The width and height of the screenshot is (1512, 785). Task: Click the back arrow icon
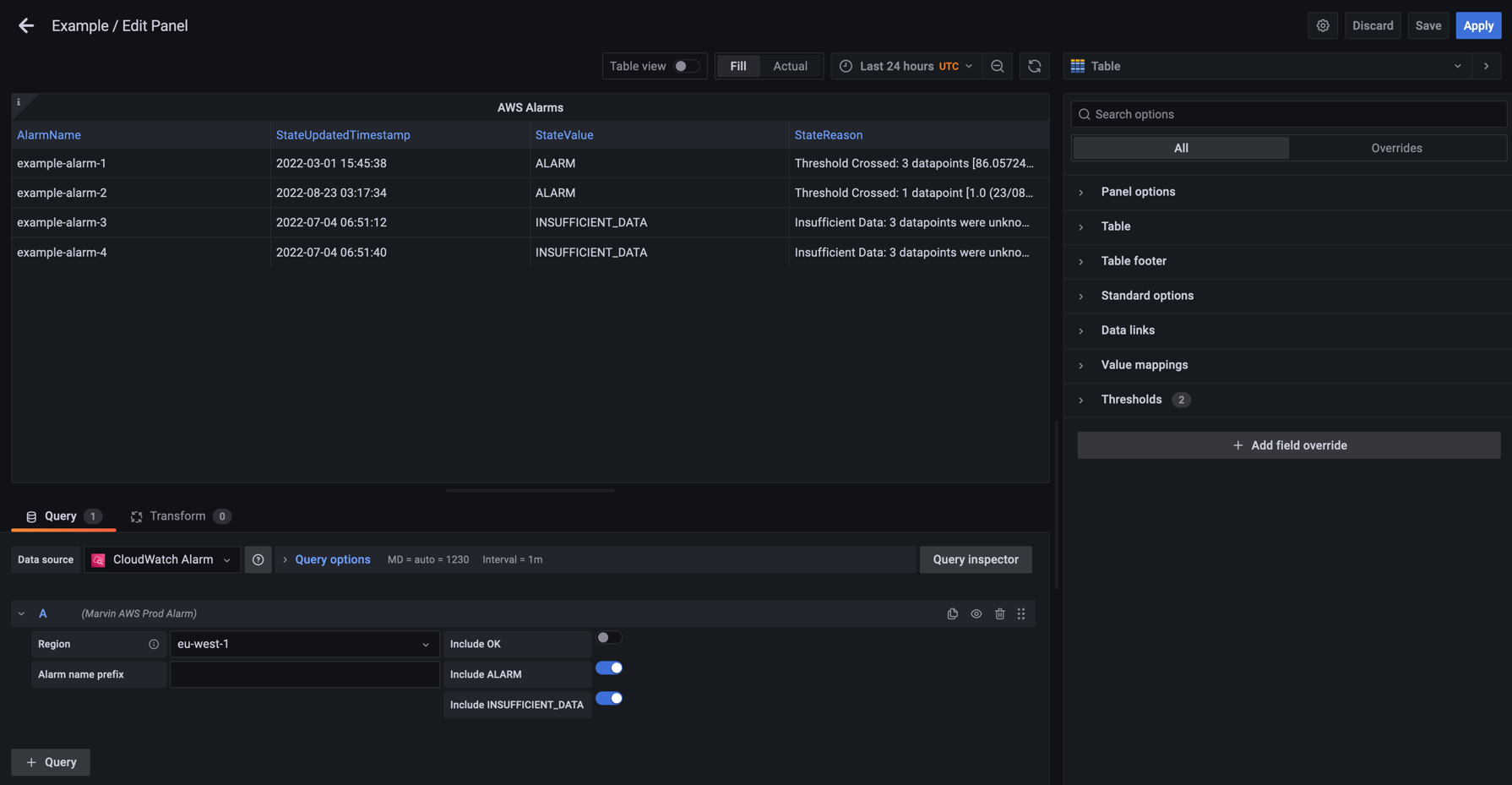click(26, 25)
